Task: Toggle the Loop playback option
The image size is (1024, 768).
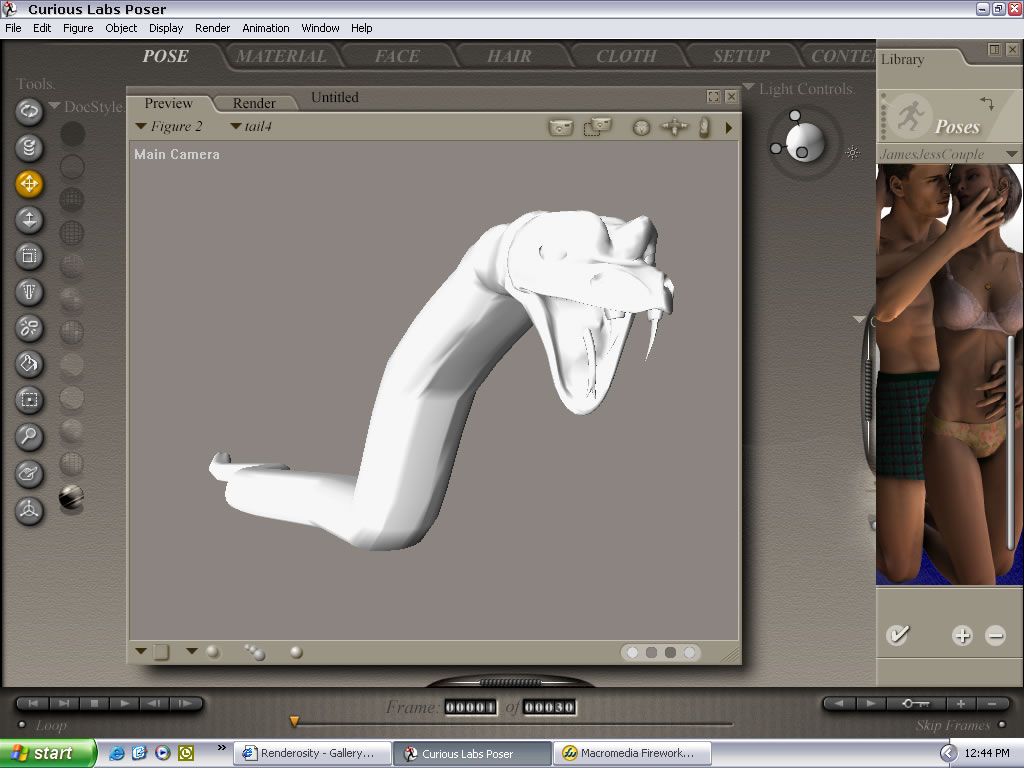Action: pos(22,726)
